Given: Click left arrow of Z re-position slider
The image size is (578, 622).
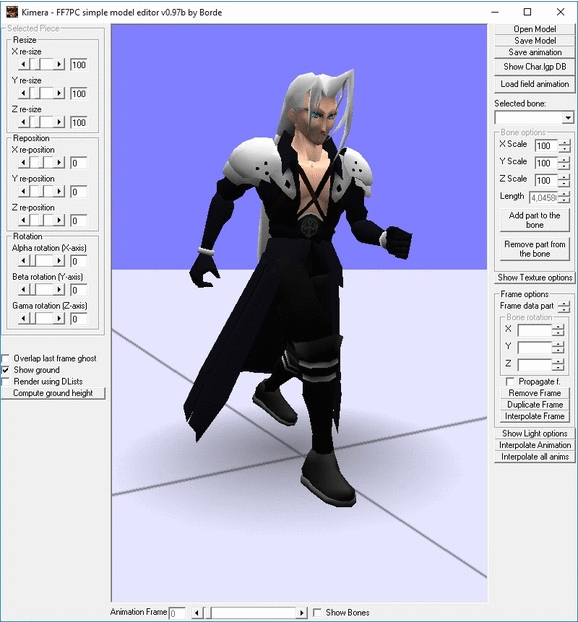Looking at the screenshot, I should (x=24, y=220).
